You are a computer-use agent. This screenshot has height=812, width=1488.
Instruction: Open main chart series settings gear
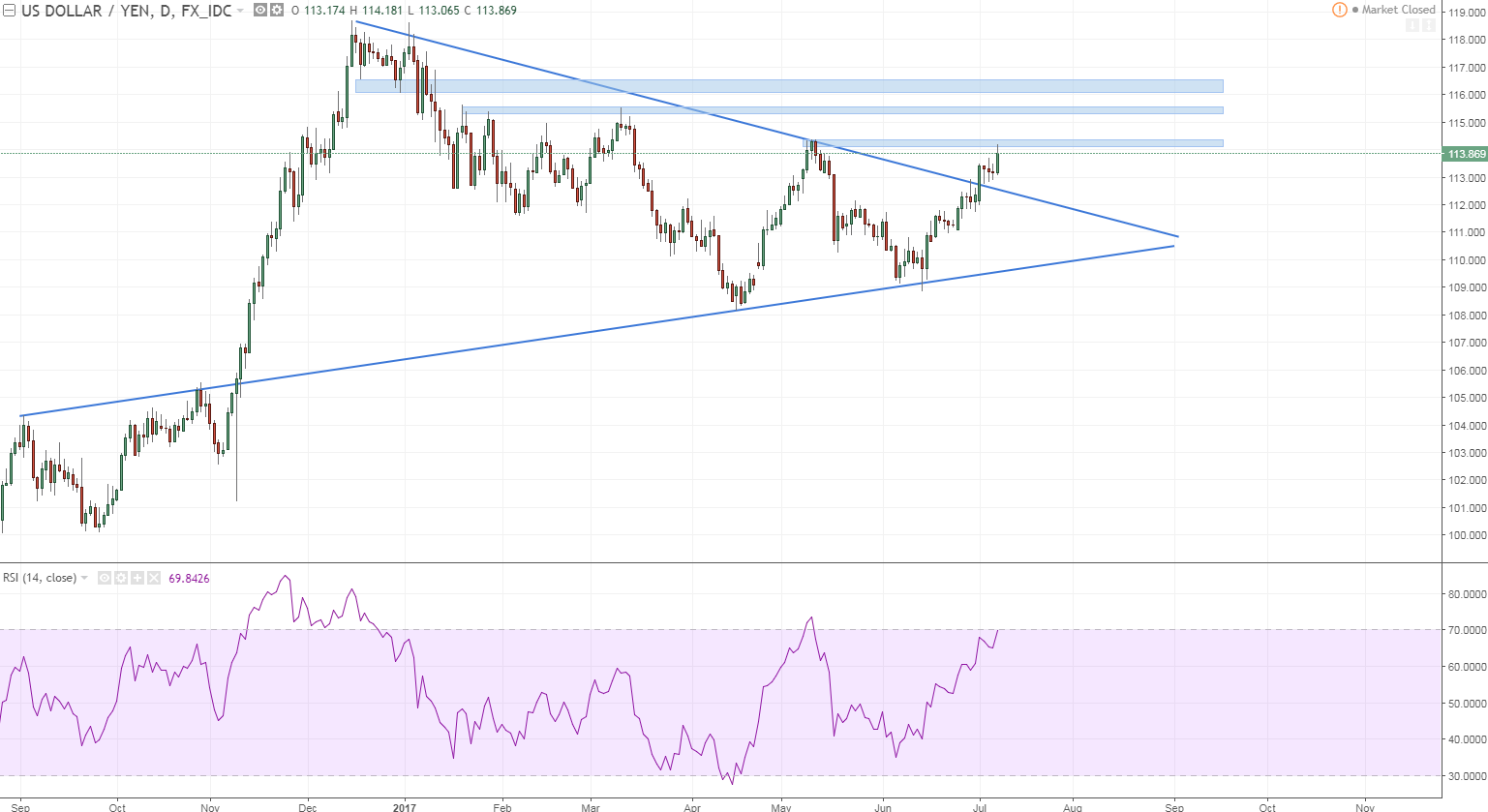pos(277,10)
